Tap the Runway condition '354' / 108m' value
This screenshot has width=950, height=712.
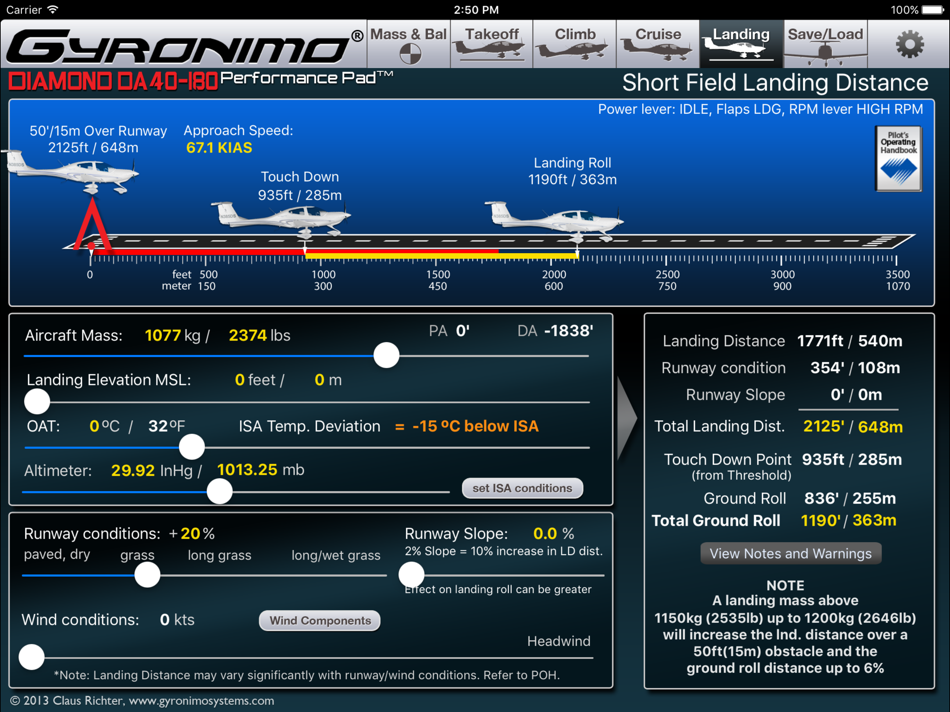point(855,368)
